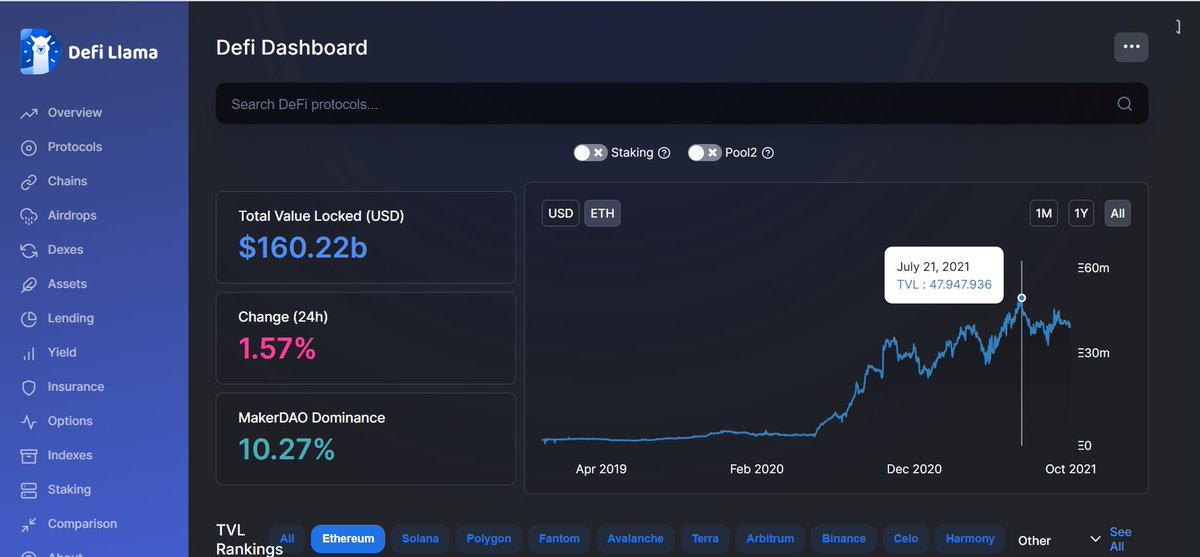Click the Change 24h 1.57% value
The image size is (1200, 557).
coord(277,348)
